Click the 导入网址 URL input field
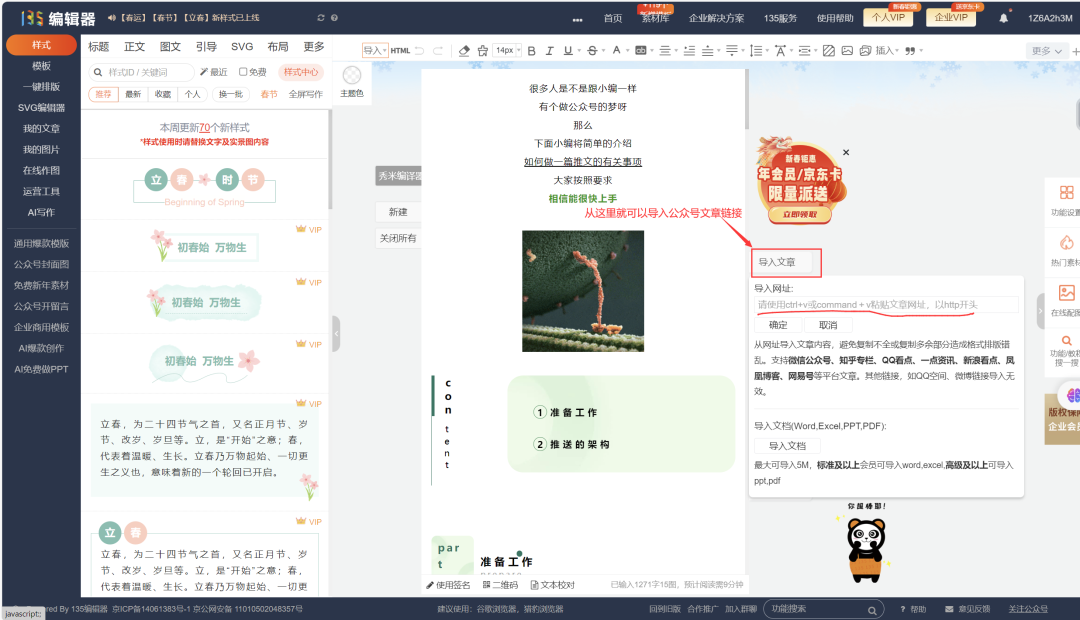Viewport: 1080px width, 620px height. (x=886, y=304)
